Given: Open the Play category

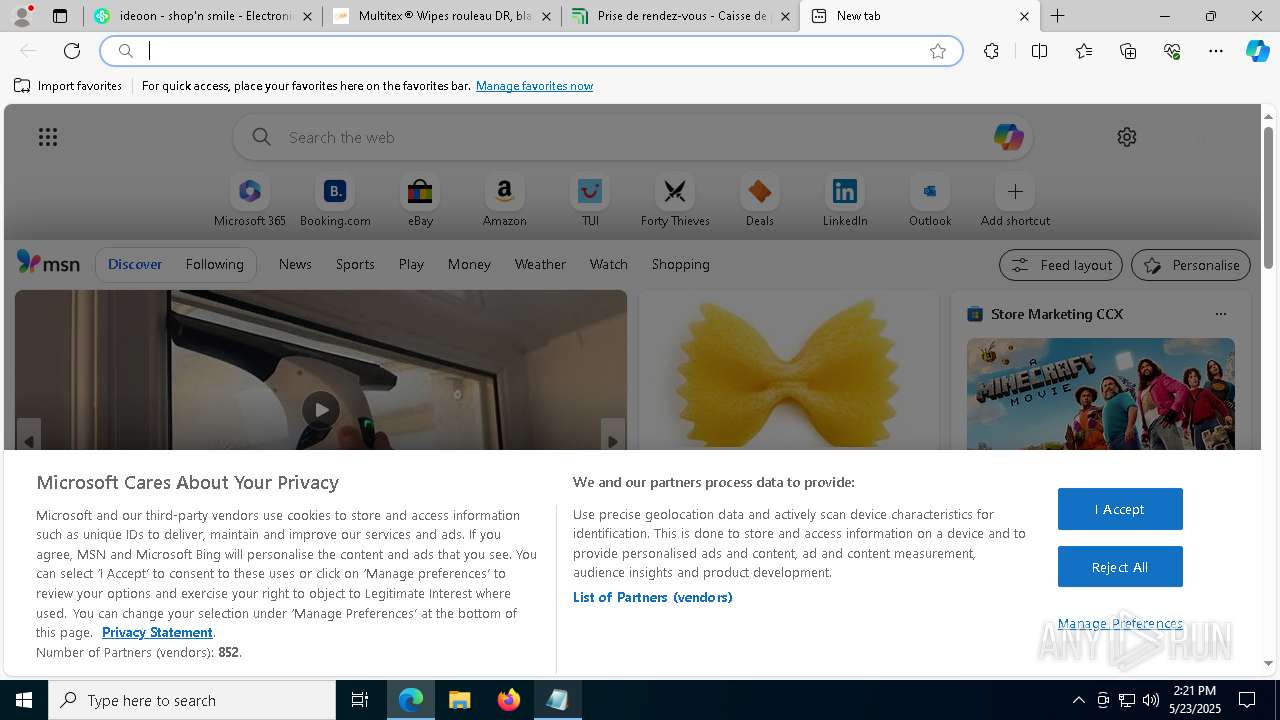Looking at the screenshot, I should click(411, 264).
